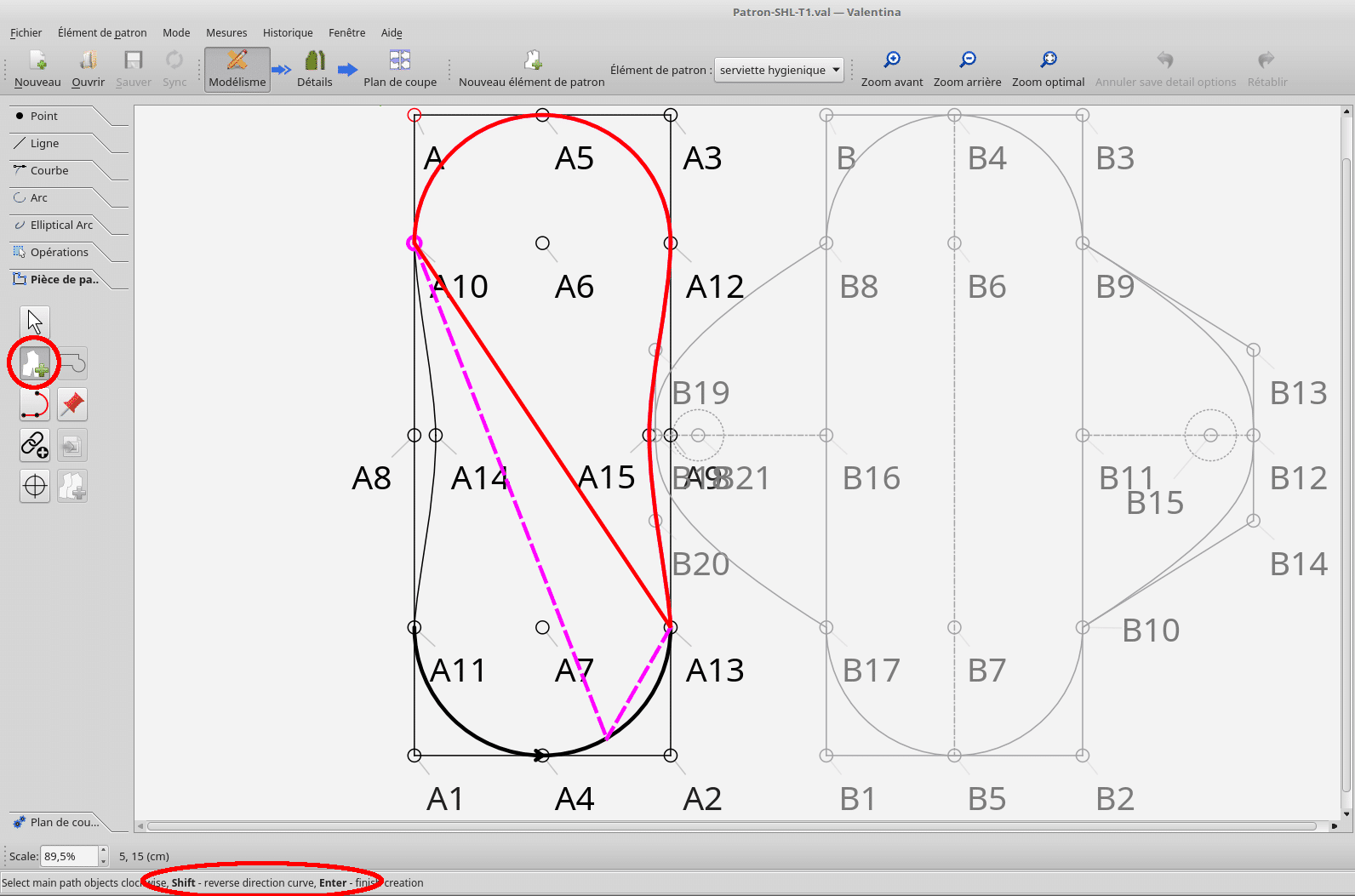Select the crosshair place label tool
This screenshot has height=896, width=1355.
35,486
